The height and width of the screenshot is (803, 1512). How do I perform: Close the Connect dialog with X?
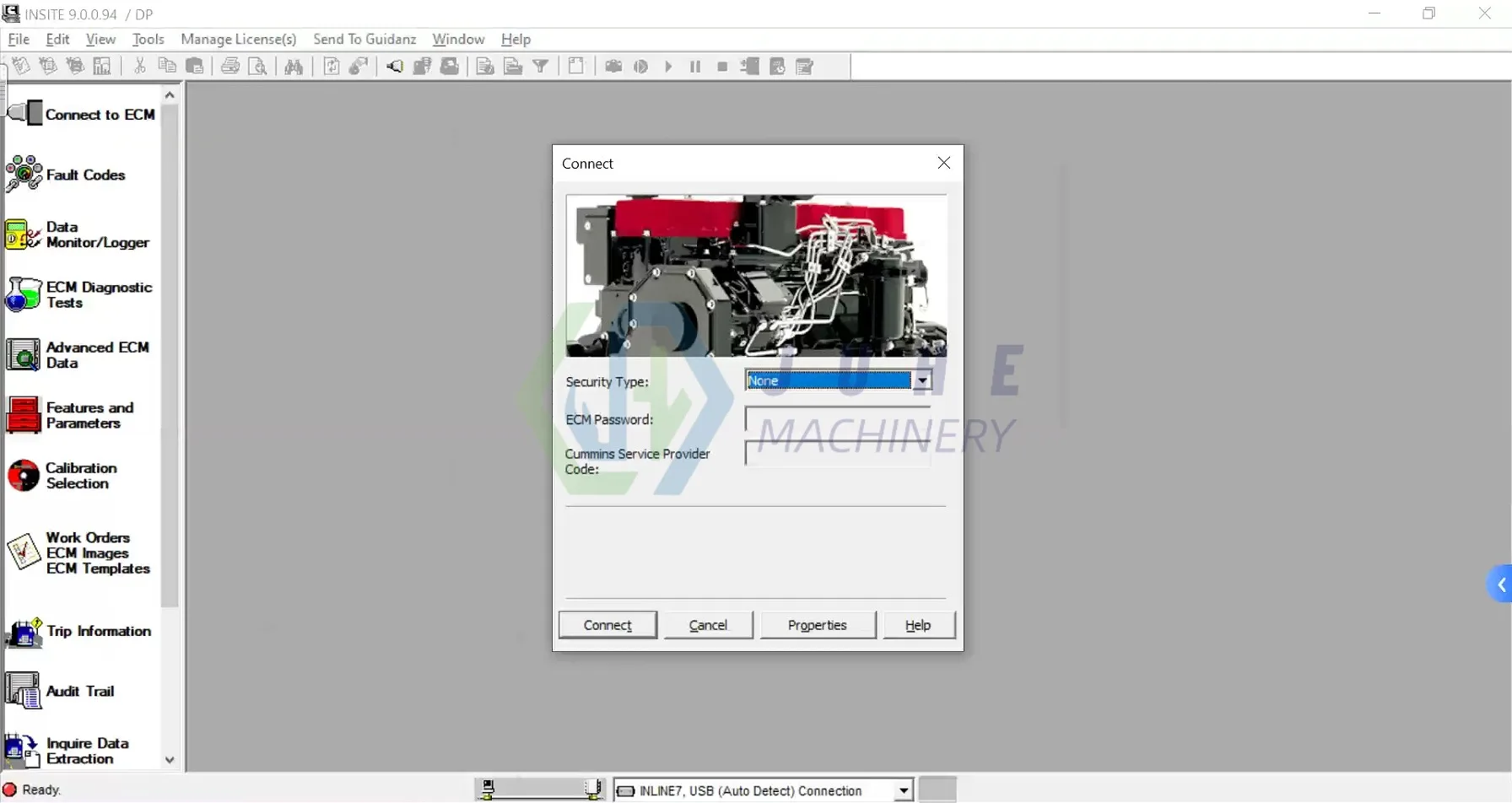944,163
